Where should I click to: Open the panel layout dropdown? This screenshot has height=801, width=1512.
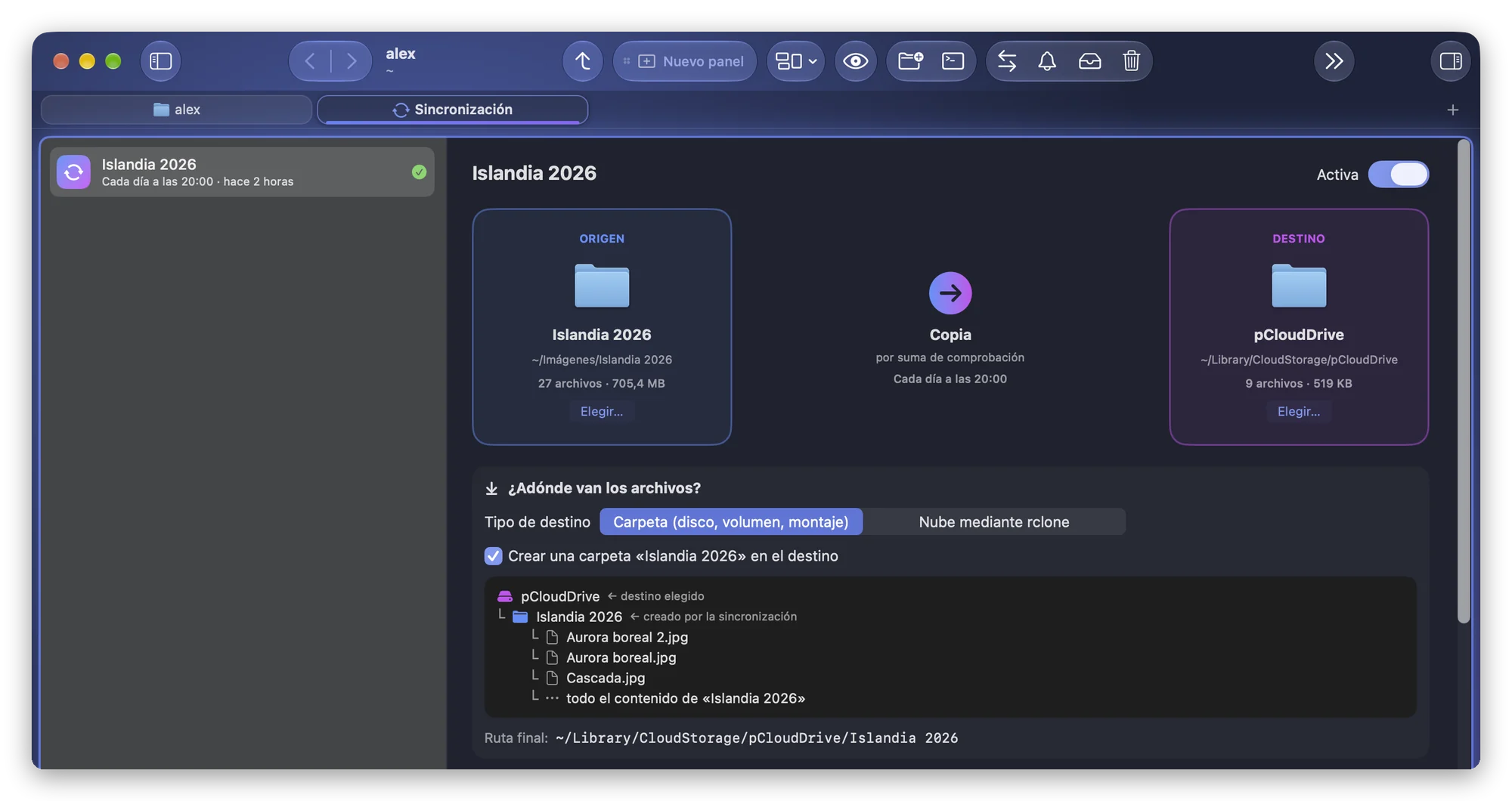tap(795, 61)
